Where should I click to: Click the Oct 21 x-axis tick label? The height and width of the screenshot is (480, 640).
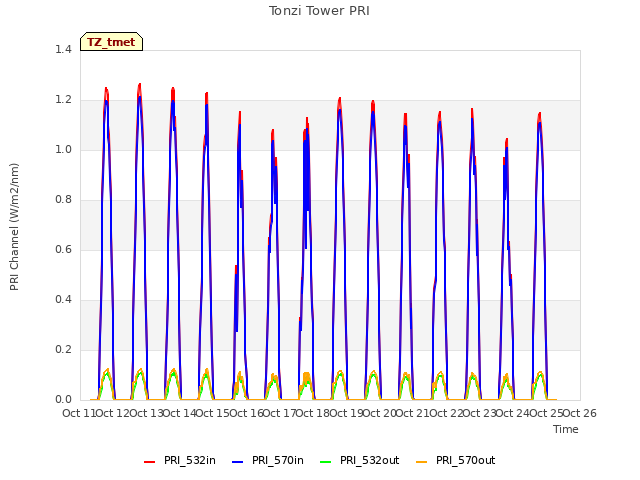coord(413,413)
